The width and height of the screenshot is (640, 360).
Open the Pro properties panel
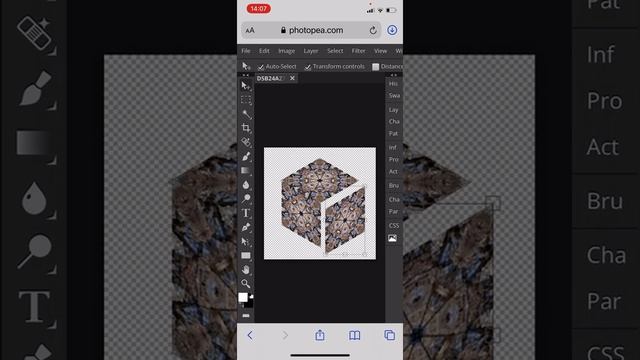[x=393, y=160]
